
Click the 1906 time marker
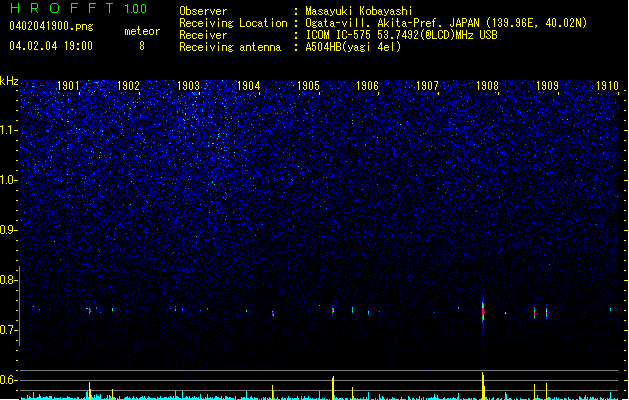point(367,85)
